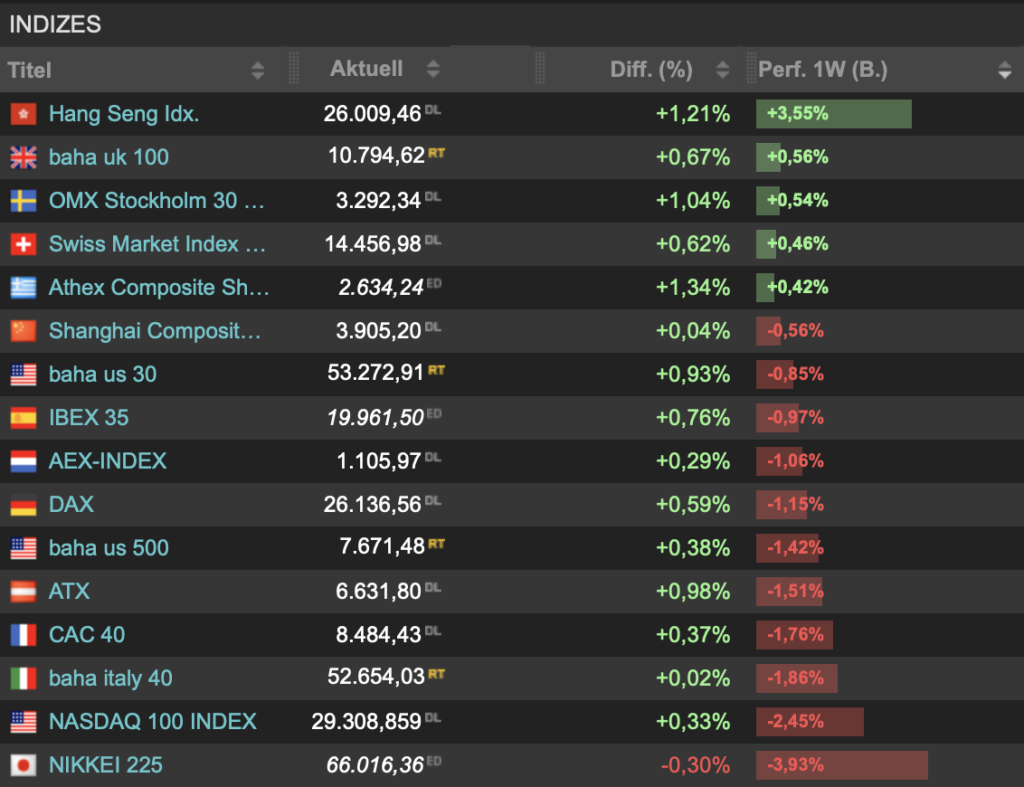Sort table by Titel arrows
The height and width of the screenshot is (787, 1024).
(x=258, y=71)
